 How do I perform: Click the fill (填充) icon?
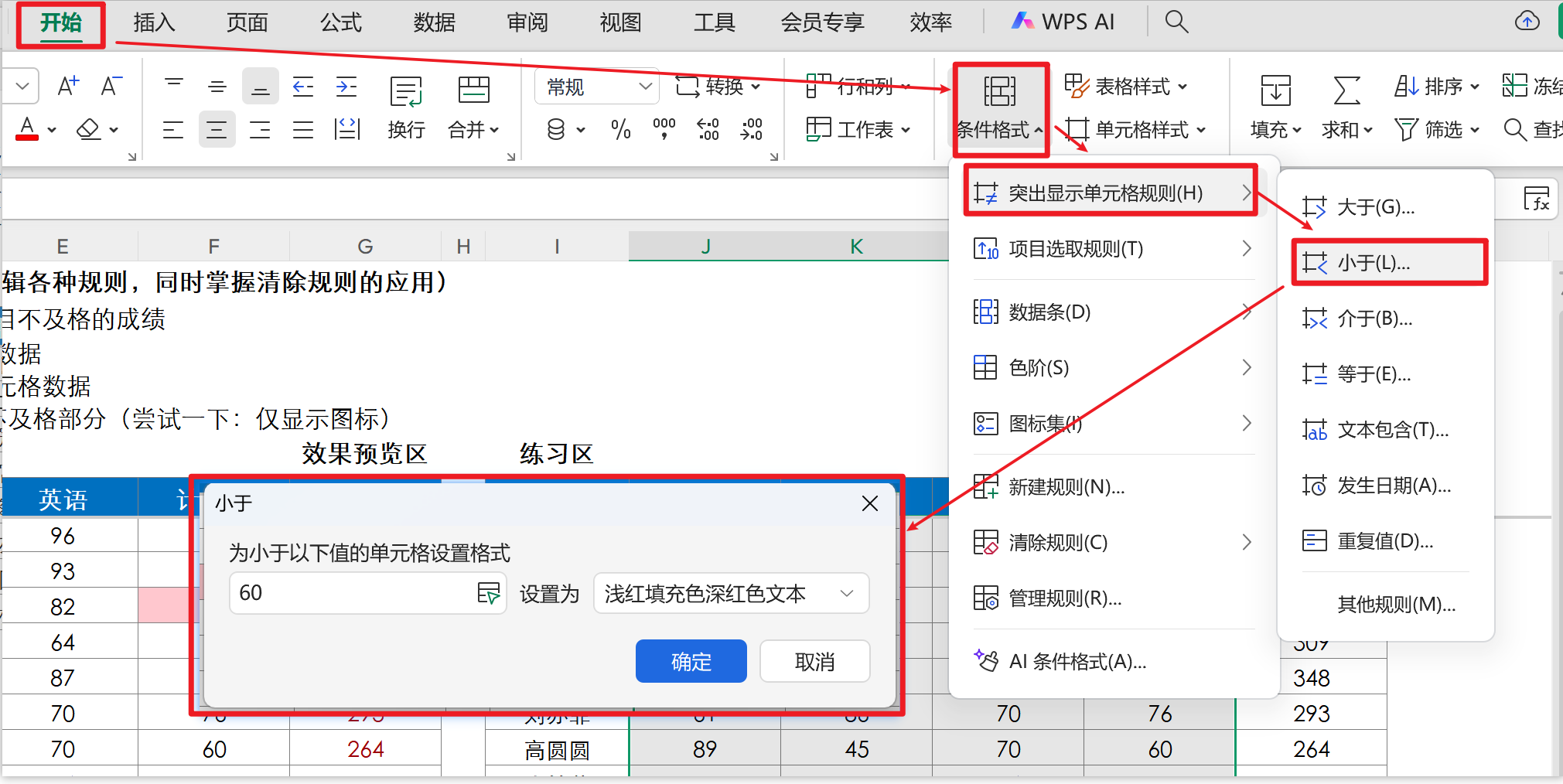click(1275, 91)
